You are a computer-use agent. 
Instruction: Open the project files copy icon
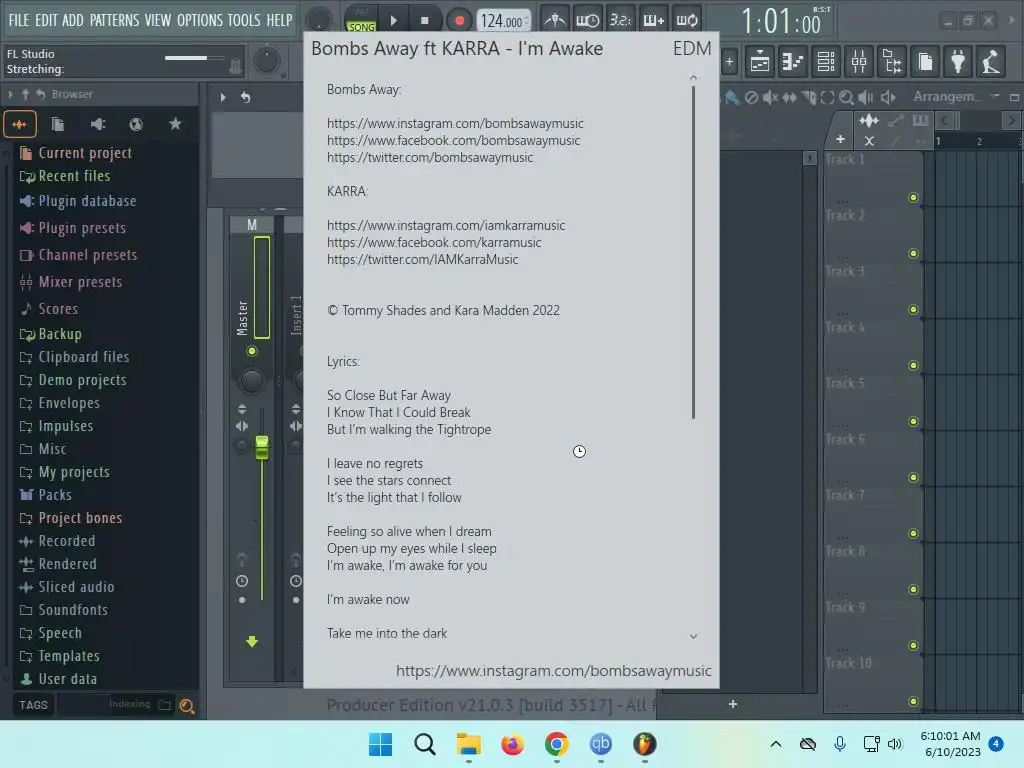pyautogui.click(x=925, y=62)
